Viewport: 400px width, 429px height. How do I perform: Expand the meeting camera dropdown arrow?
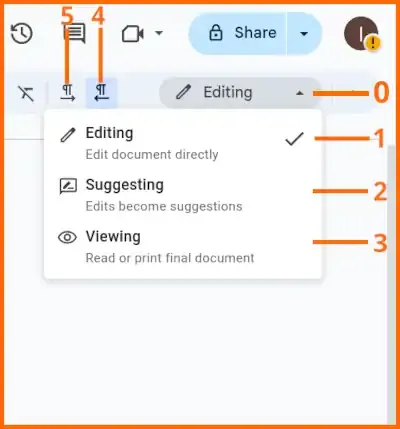(x=159, y=33)
